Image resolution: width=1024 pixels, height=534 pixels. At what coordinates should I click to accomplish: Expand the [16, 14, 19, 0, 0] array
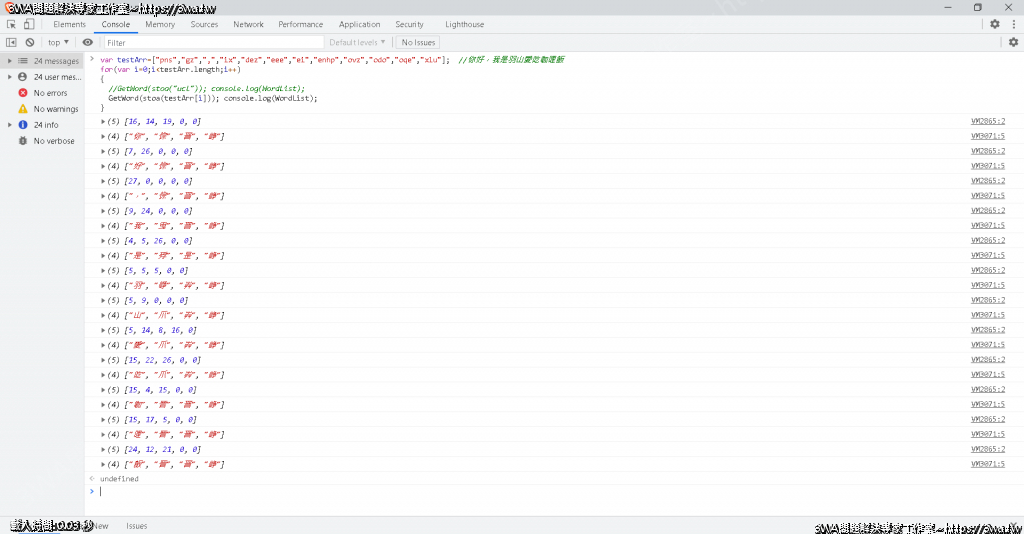tap(104, 121)
